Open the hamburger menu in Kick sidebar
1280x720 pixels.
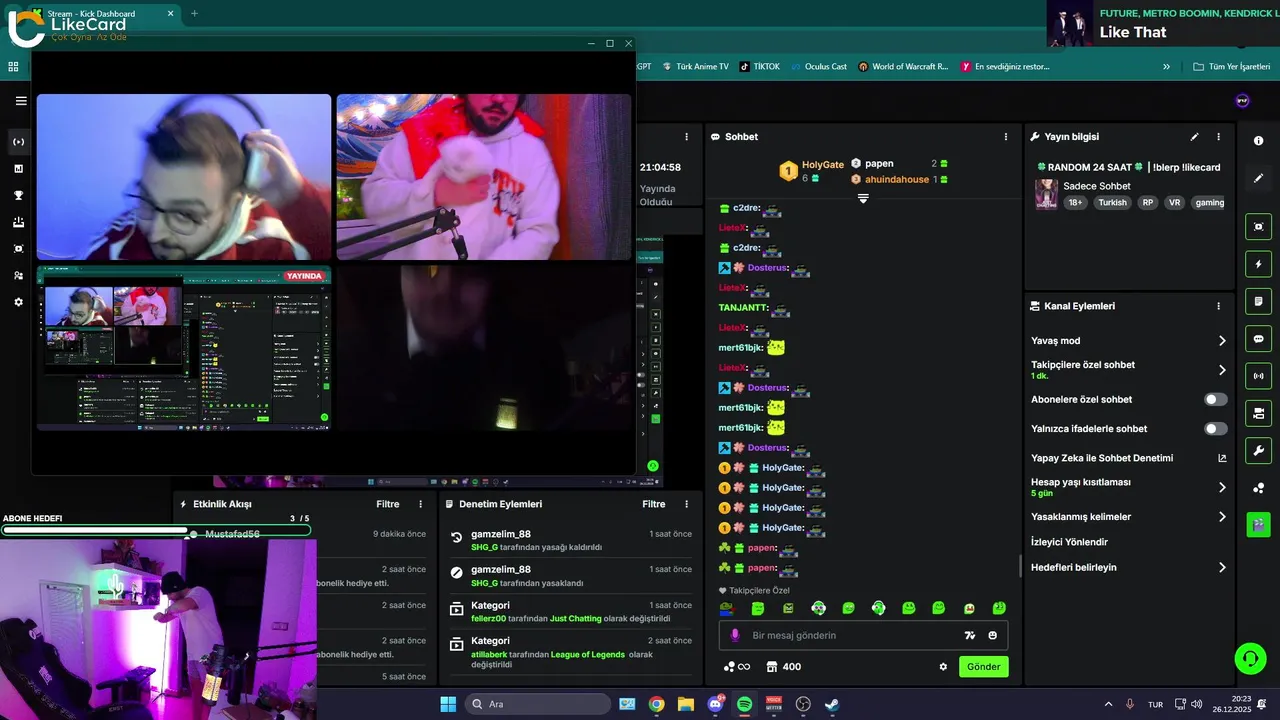click(x=21, y=101)
